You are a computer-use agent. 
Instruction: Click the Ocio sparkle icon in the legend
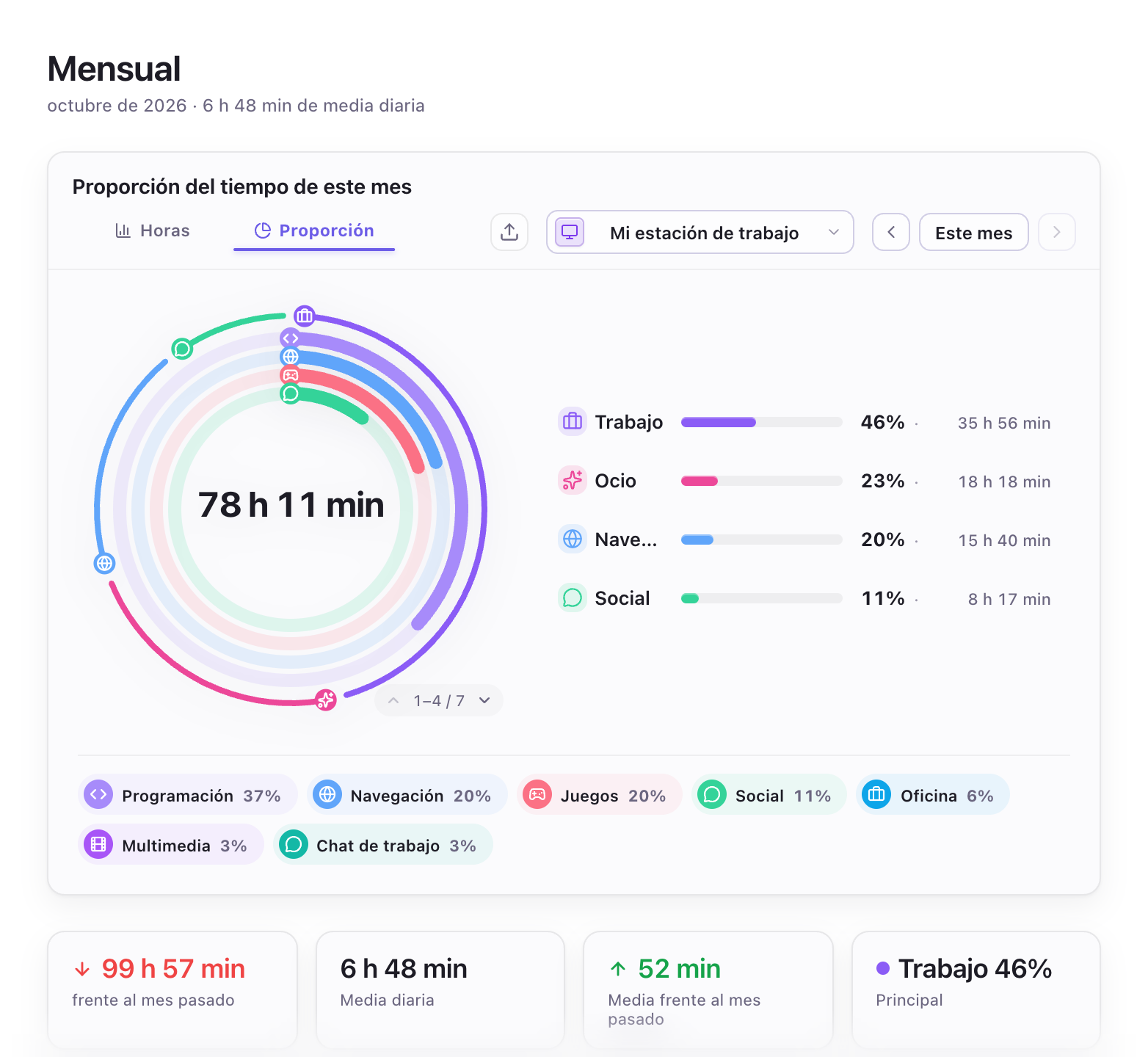pos(573,480)
